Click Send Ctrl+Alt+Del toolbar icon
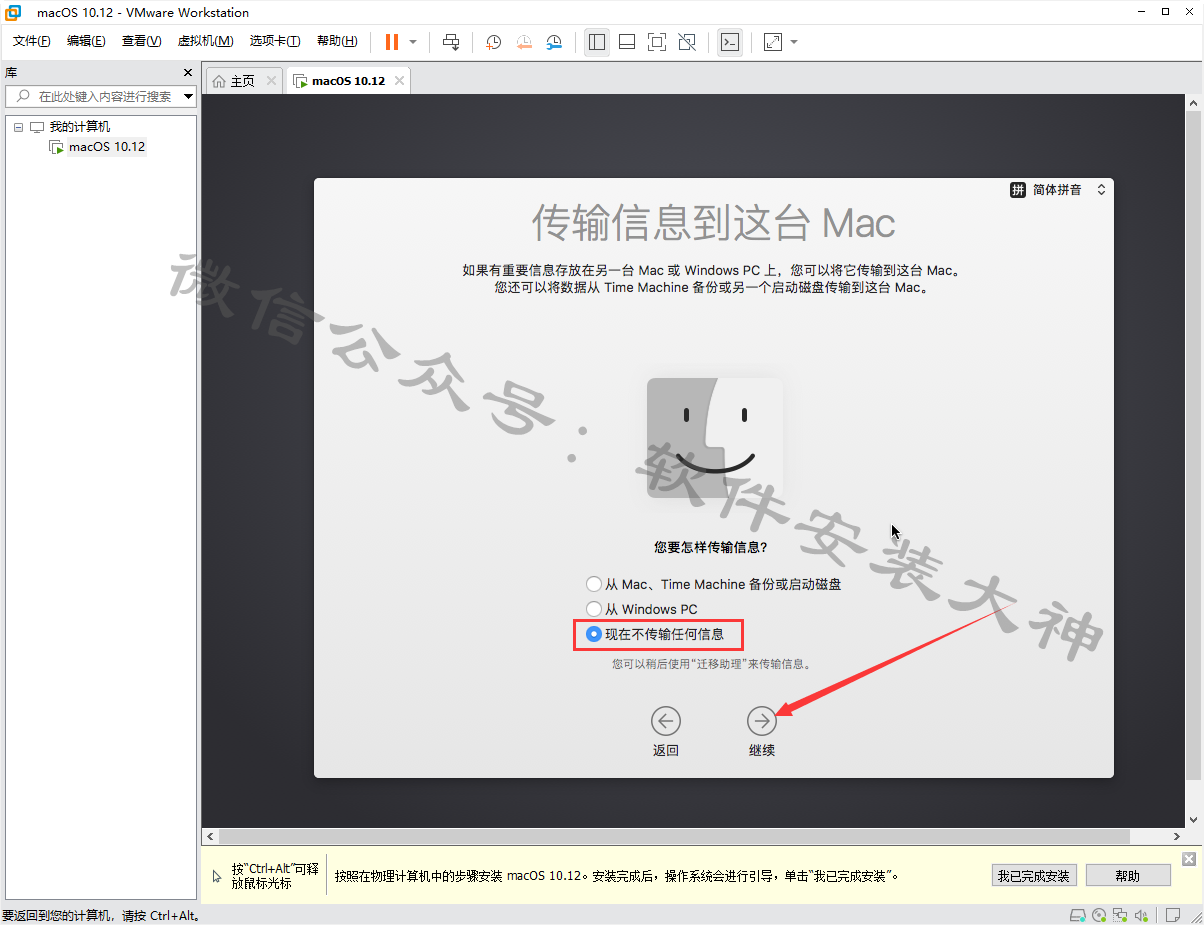 pyautogui.click(x=451, y=42)
